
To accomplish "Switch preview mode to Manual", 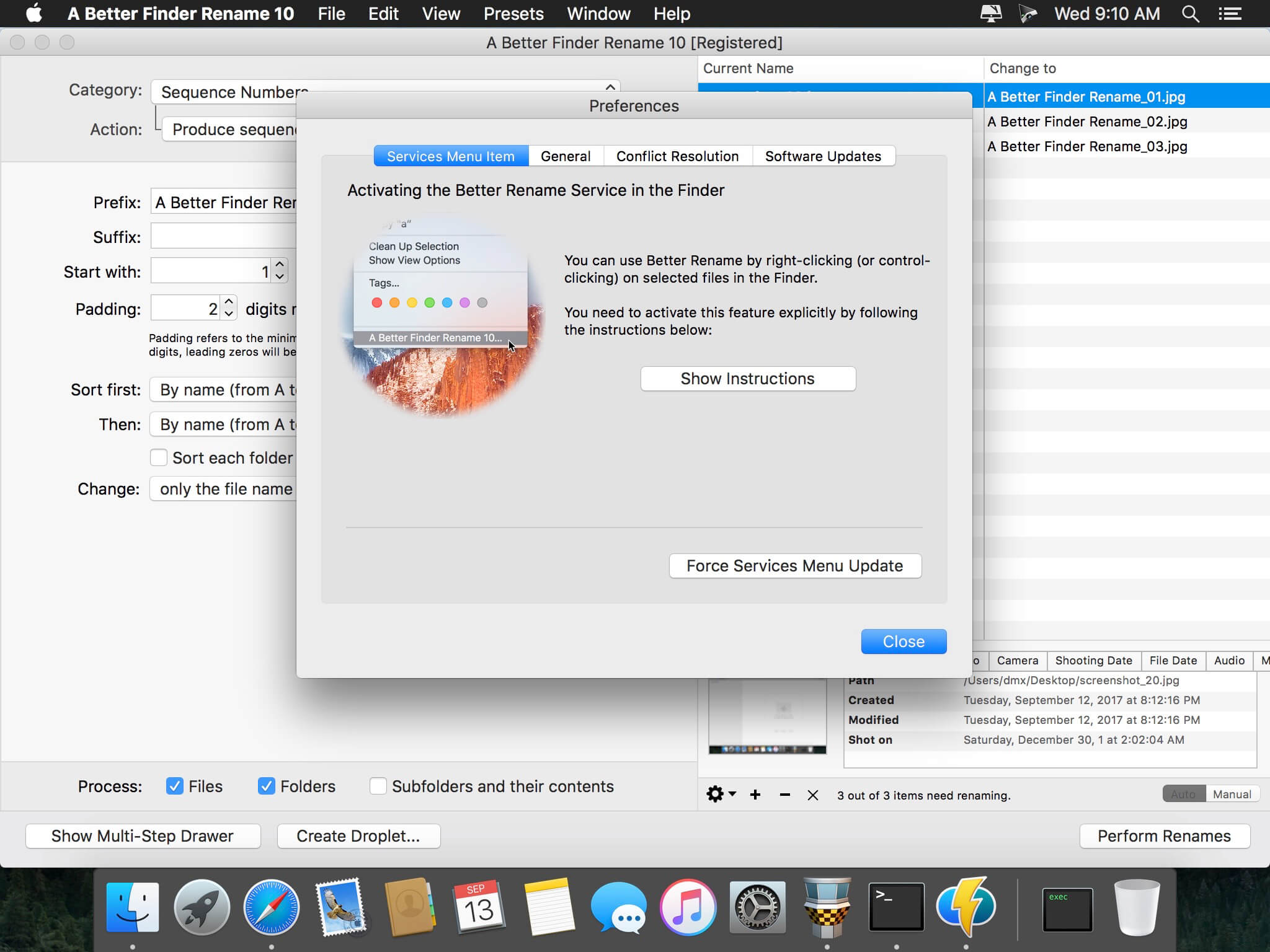I will point(1232,794).
